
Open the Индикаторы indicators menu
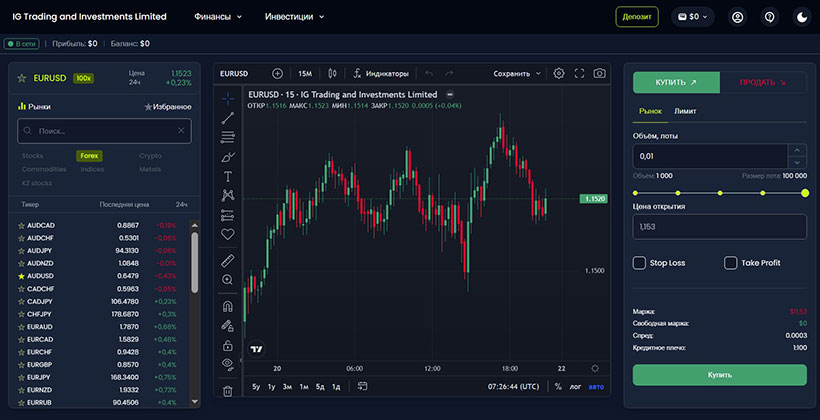381,74
